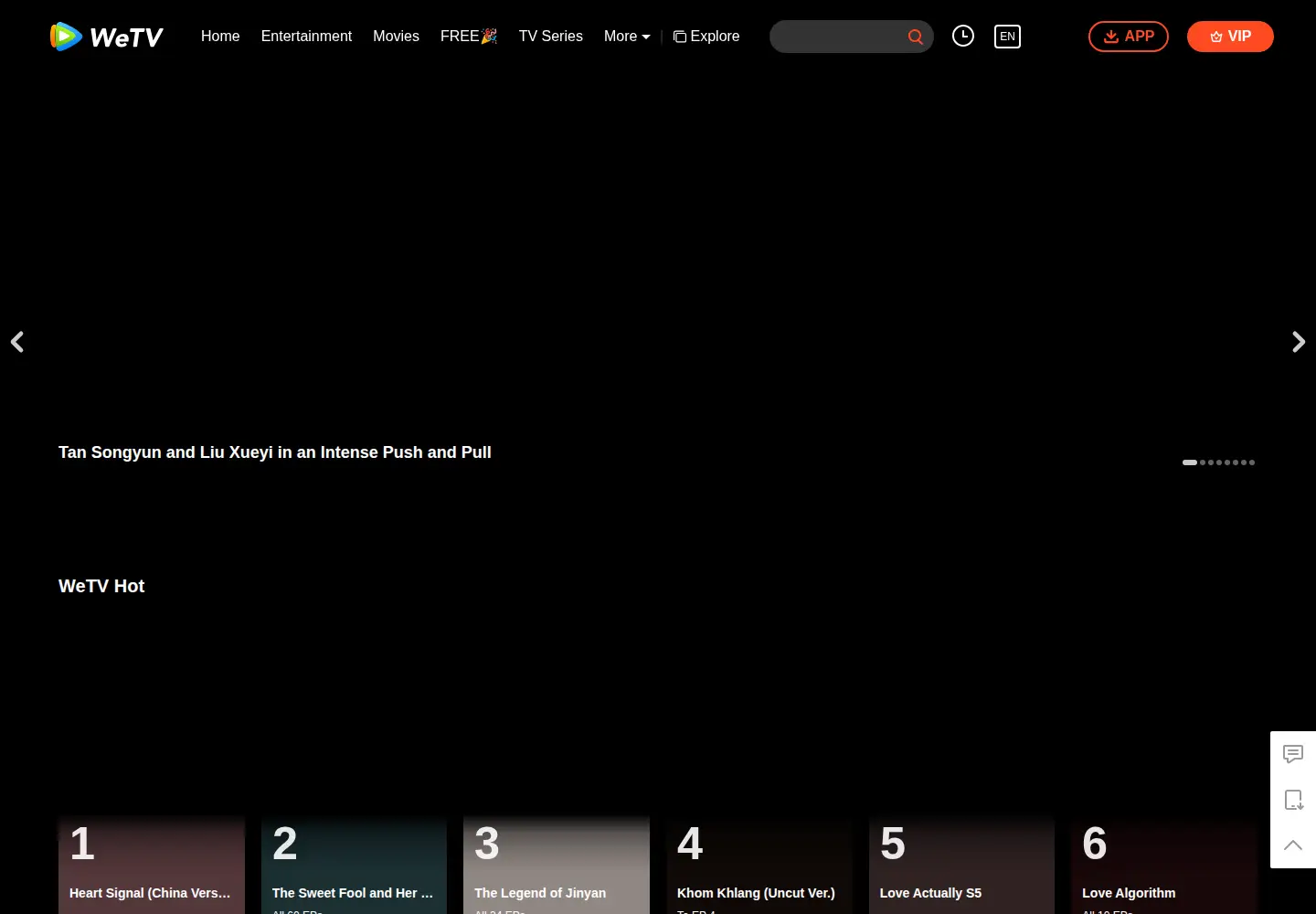Select the active first carousel indicator
1316x914 pixels.
pyautogui.click(x=1190, y=462)
